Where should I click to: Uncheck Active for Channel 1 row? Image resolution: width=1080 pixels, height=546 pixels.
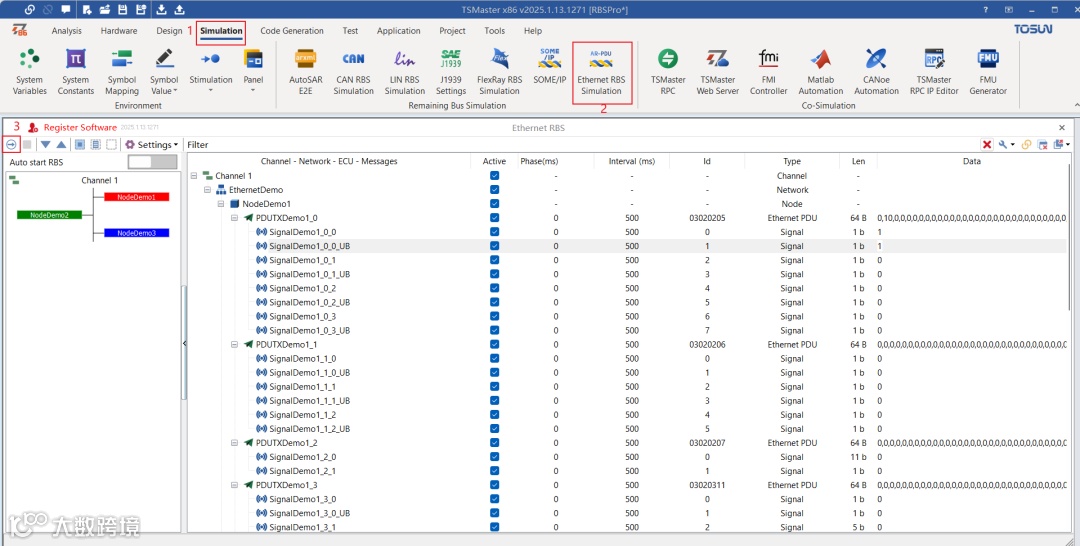(x=495, y=176)
